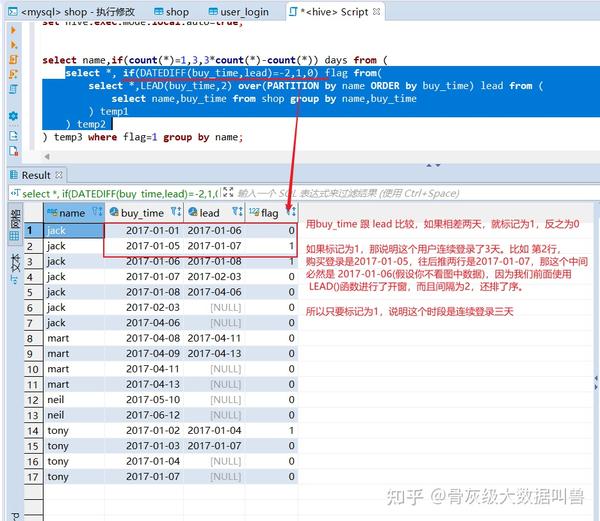The image size is (600, 521).
Task: Click the lead column header
Action: pyautogui.click(x=214, y=212)
